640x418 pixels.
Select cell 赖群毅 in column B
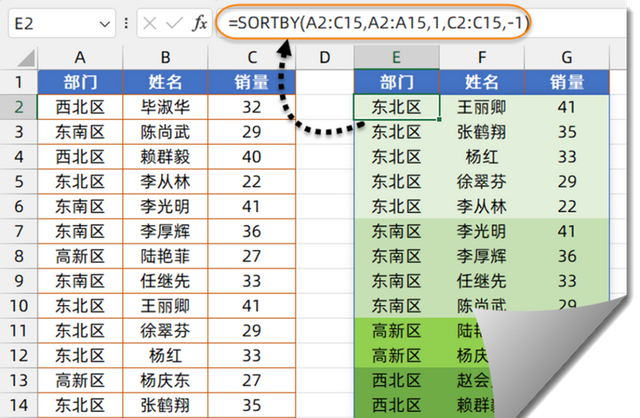click(x=165, y=157)
